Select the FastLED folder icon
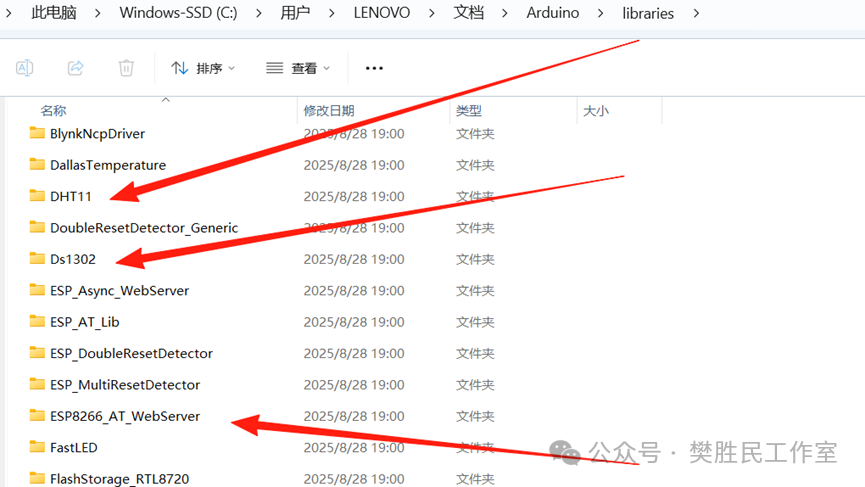The width and height of the screenshot is (865, 487). 37,447
